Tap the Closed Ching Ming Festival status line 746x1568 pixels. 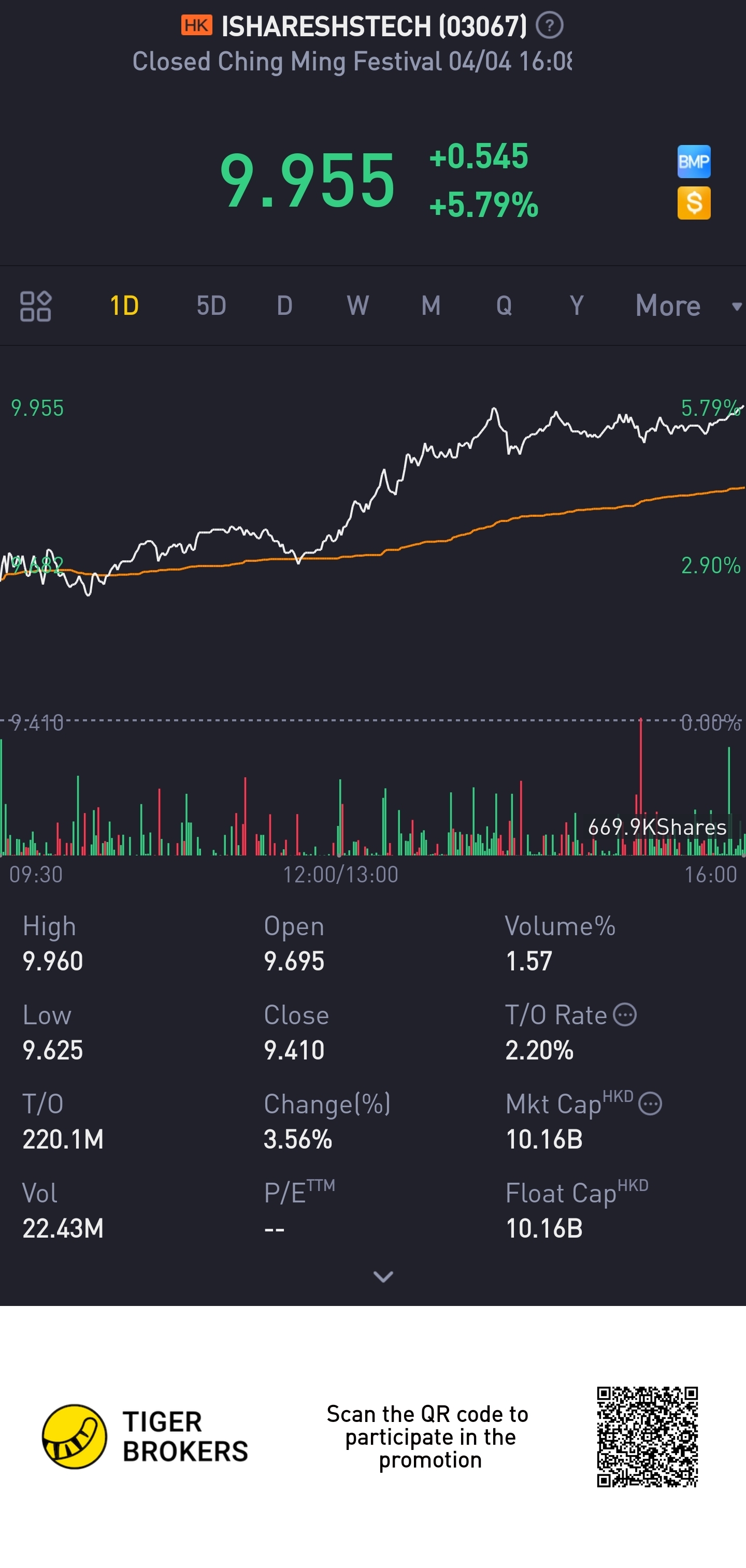(352, 62)
